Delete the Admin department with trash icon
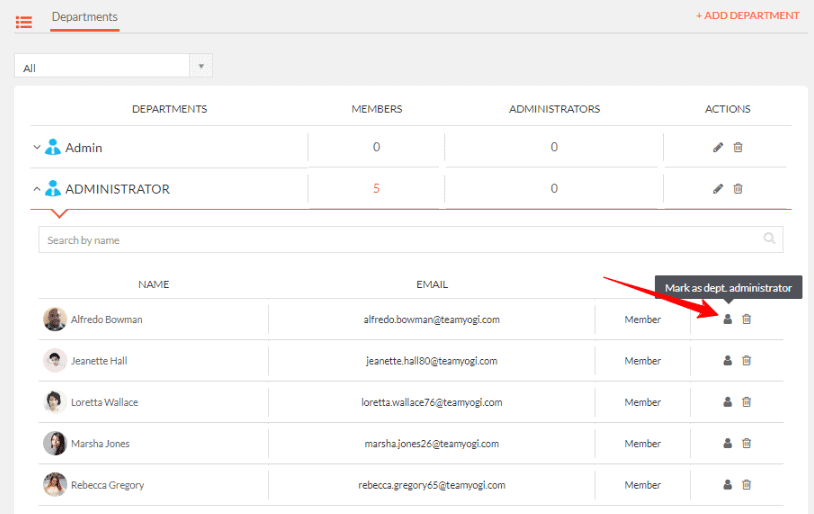This screenshot has height=514, width=814. [738, 147]
